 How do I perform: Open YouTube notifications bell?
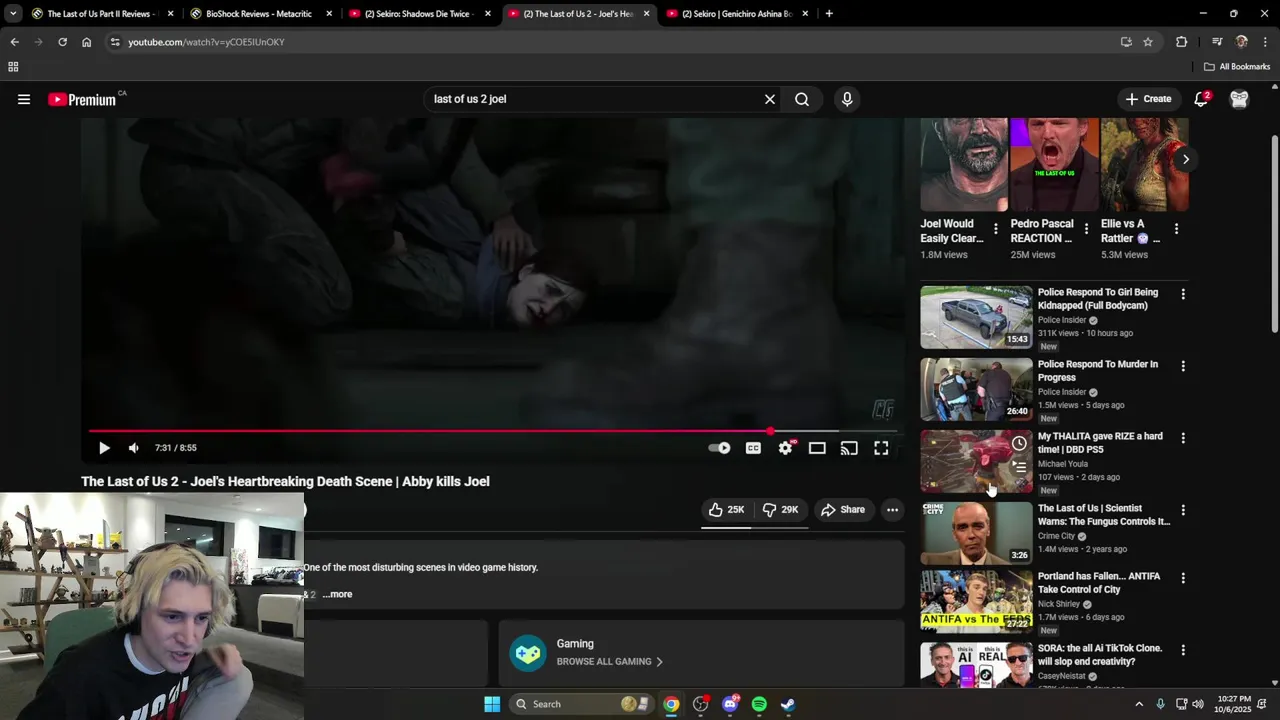[1202, 99]
